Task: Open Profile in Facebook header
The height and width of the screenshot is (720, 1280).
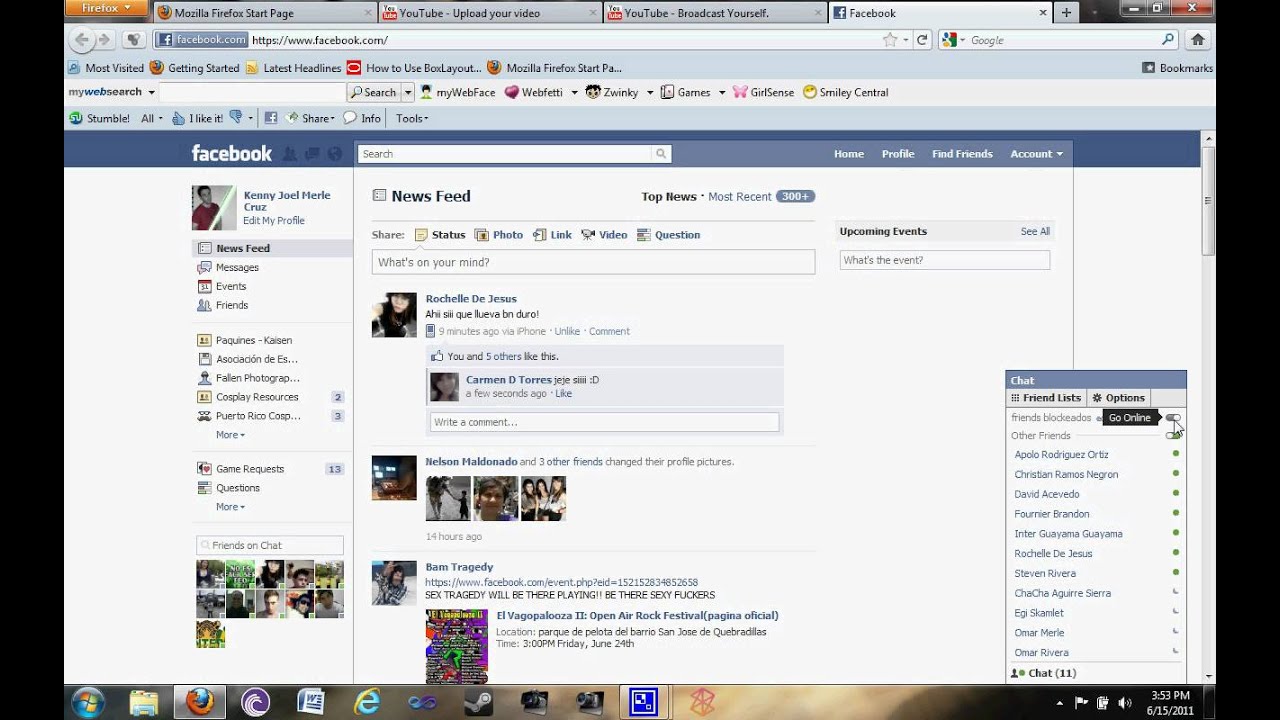Action: [898, 154]
